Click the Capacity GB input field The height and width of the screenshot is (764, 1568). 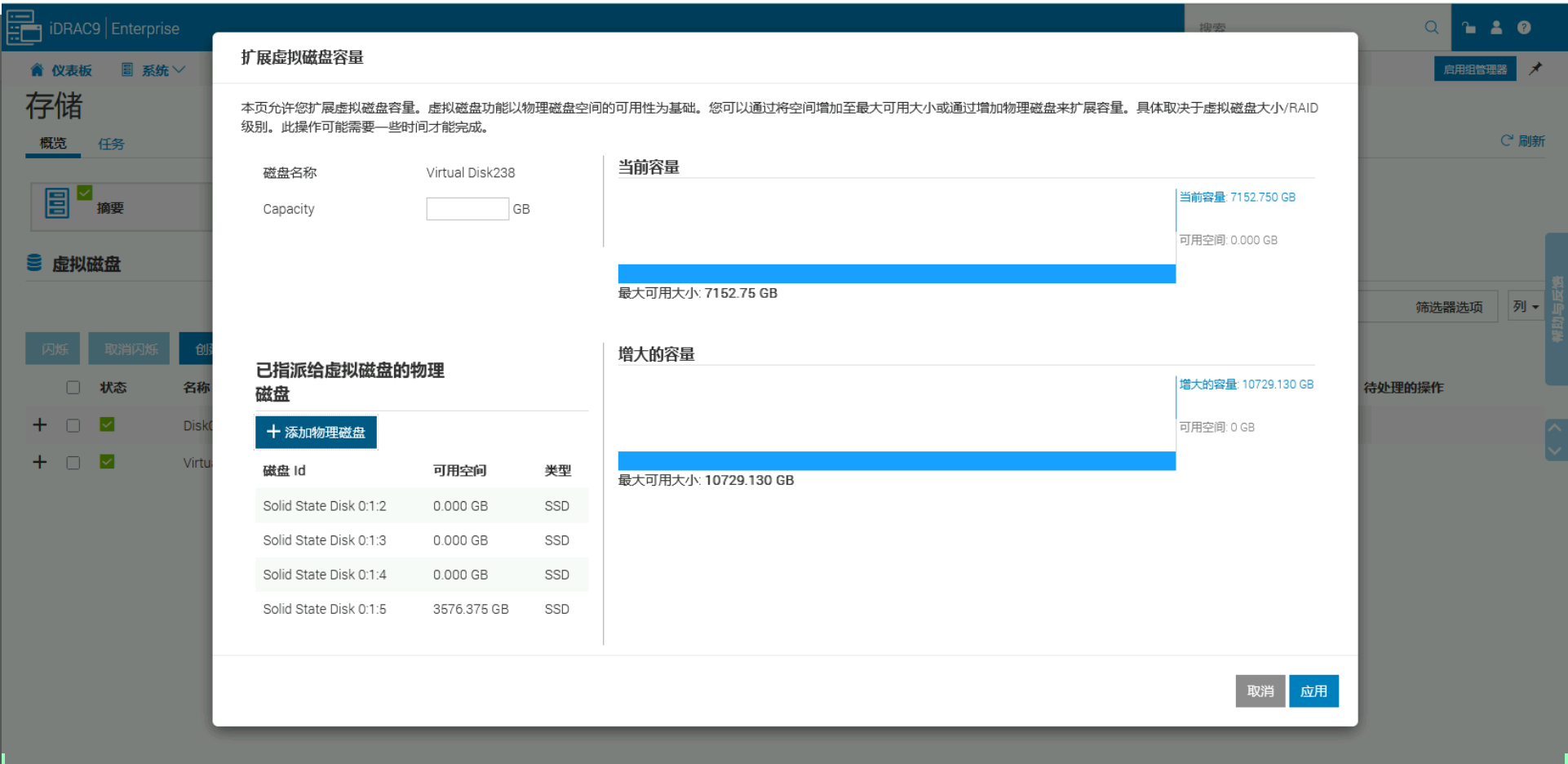[467, 209]
